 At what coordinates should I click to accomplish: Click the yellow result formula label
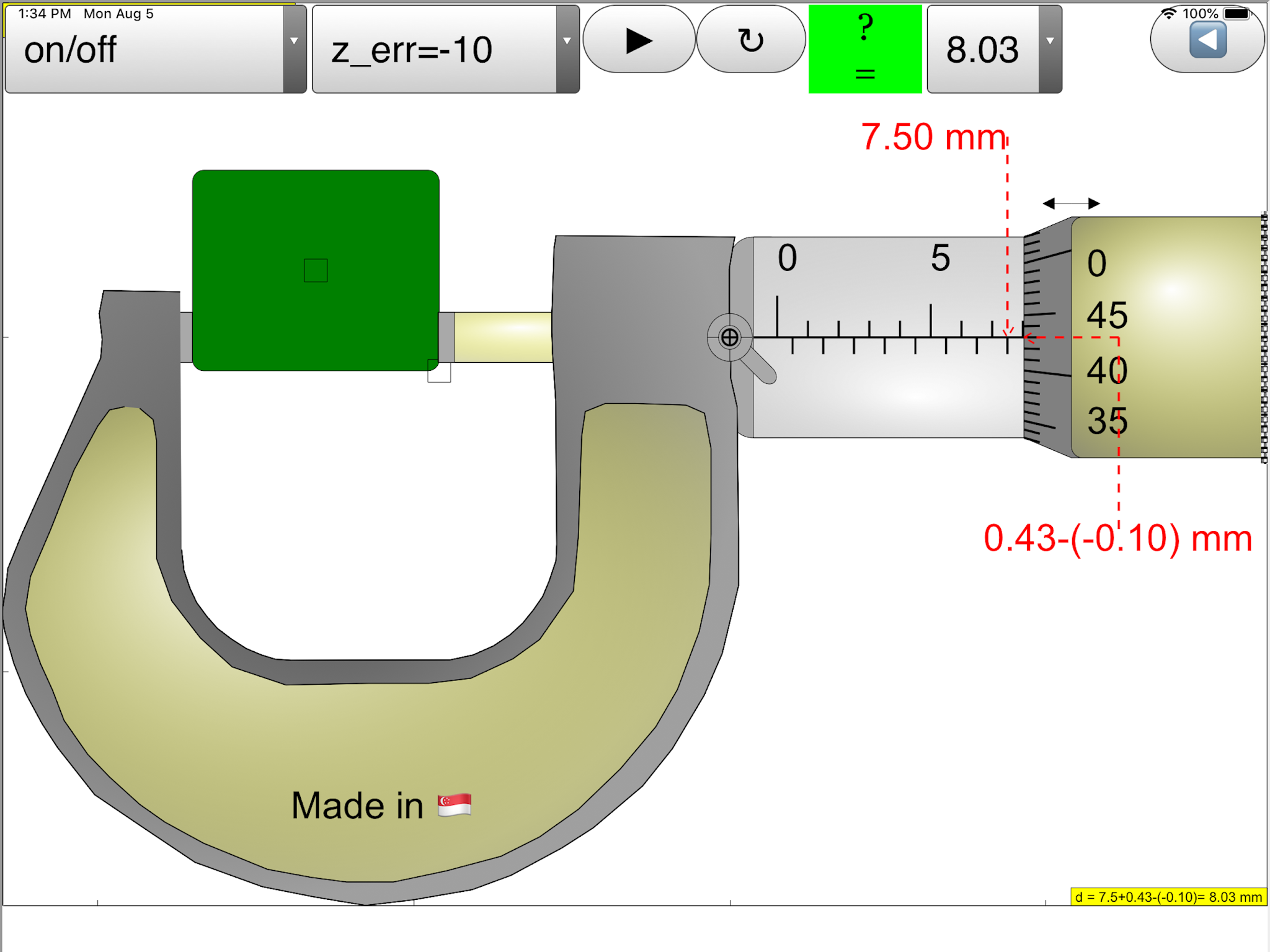point(1168,897)
